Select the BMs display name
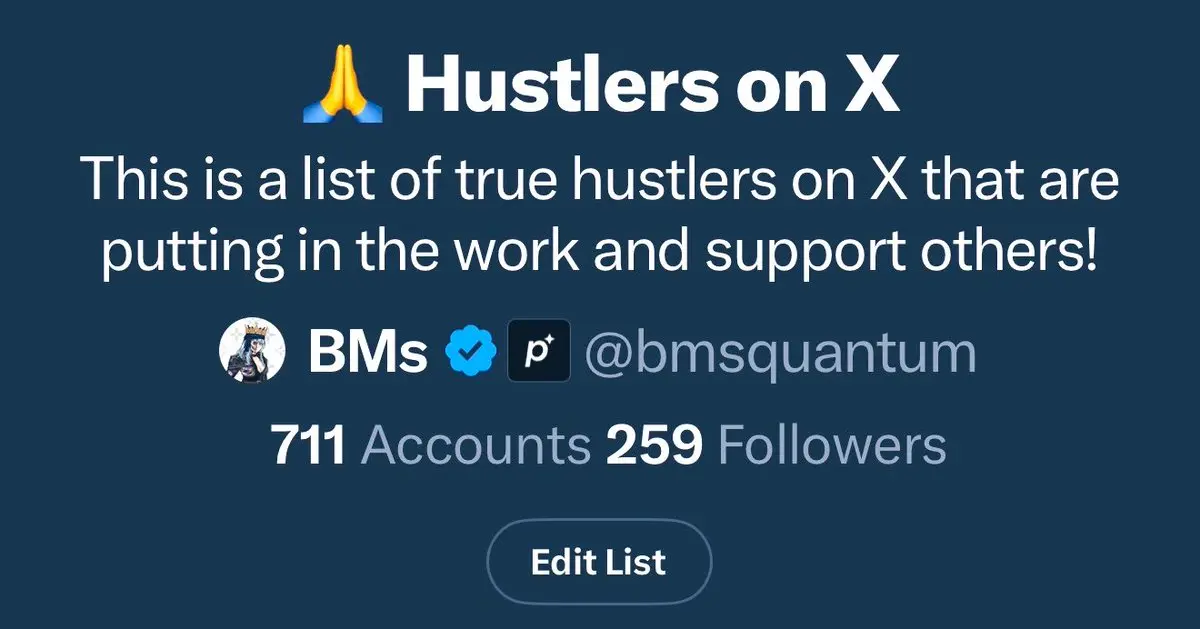Image resolution: width=1200 pixels, height=629 pixels. (x=368, y=354)
